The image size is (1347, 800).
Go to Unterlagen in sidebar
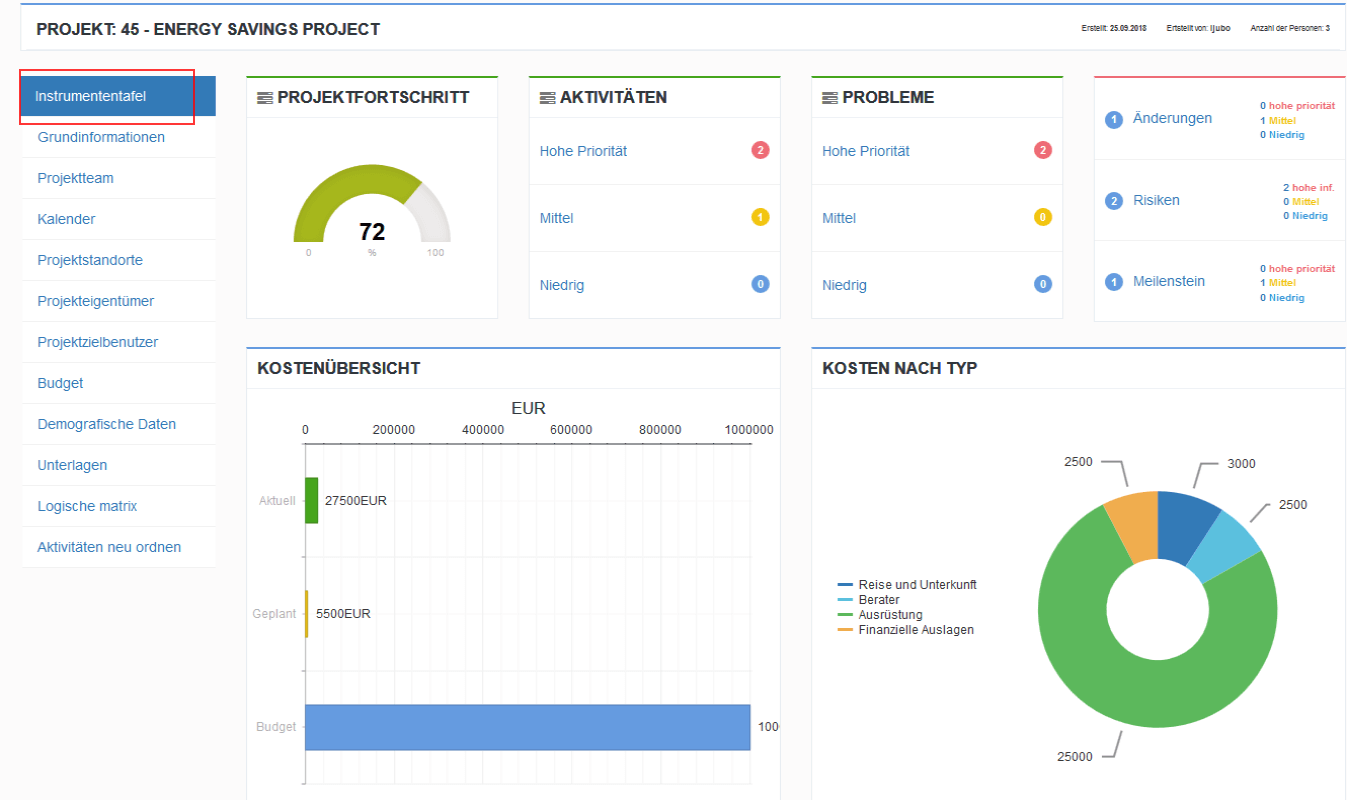coord(118,465)
